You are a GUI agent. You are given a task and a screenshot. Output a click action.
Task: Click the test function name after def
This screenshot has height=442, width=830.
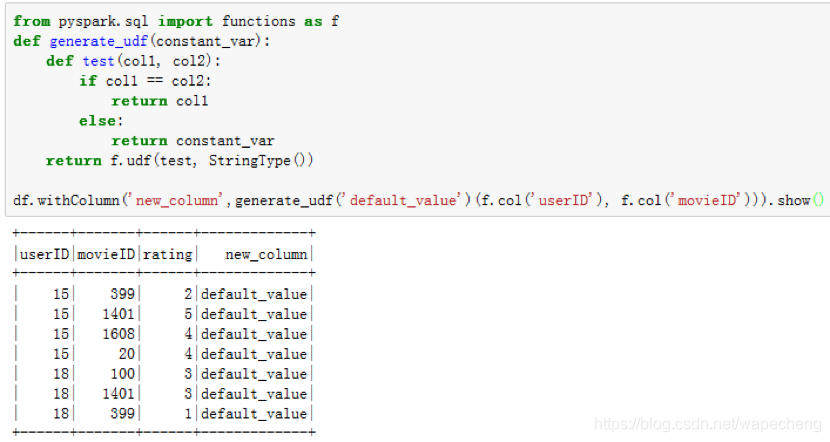click(x=98, y=61)
